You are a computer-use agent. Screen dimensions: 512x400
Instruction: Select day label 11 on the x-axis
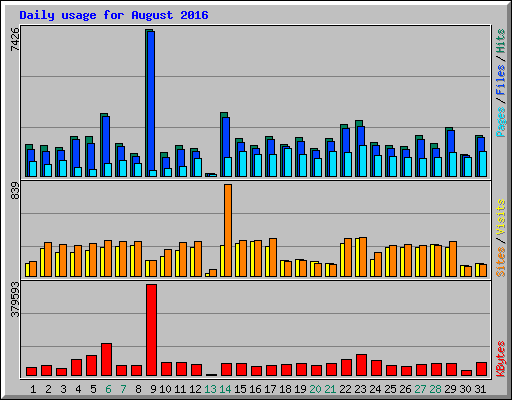pyautogui.click(x=180, y=389)
